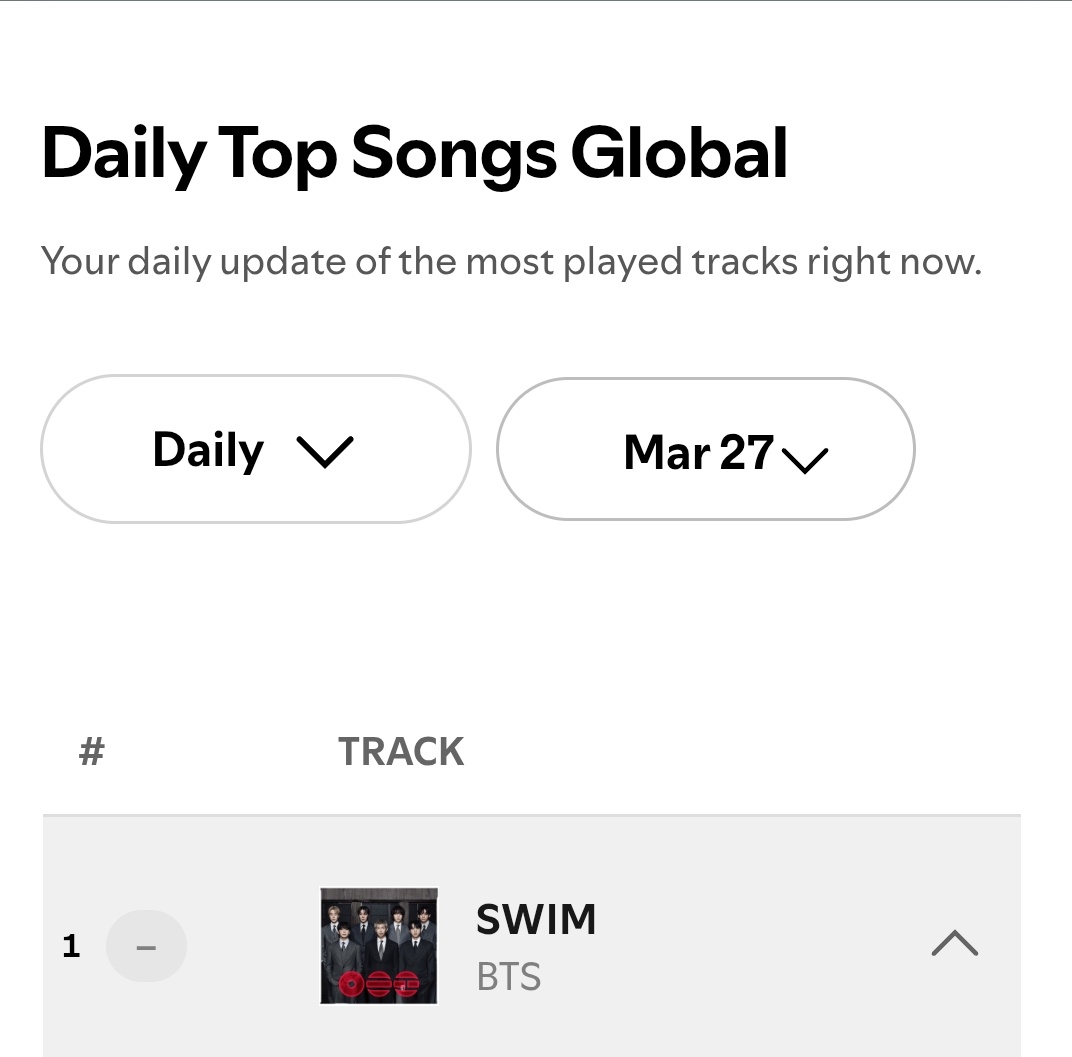Click the chevron arrow next to Mar 27
1072x1057 pixels.
(804, 459)
